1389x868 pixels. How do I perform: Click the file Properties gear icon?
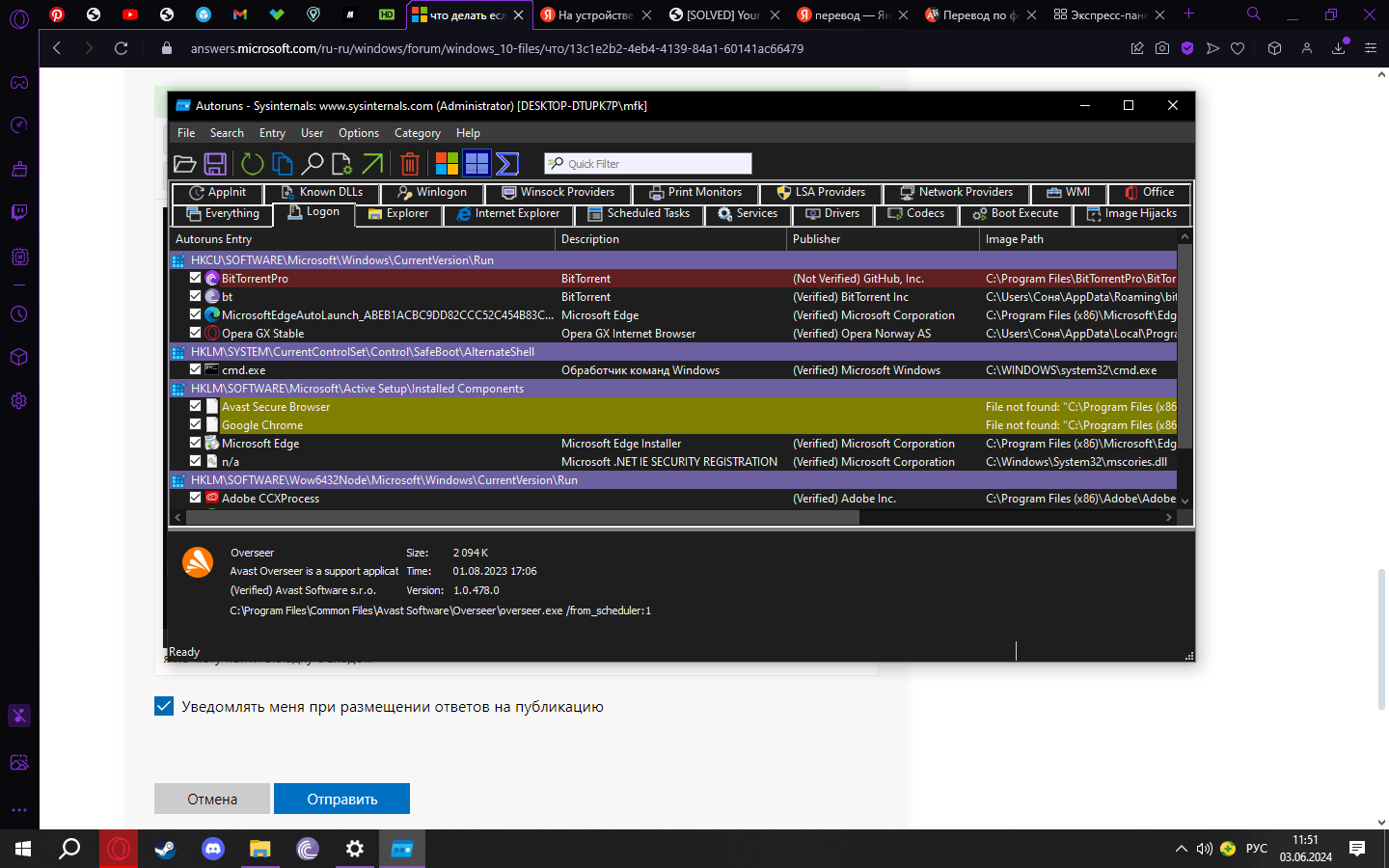(342, 164)
